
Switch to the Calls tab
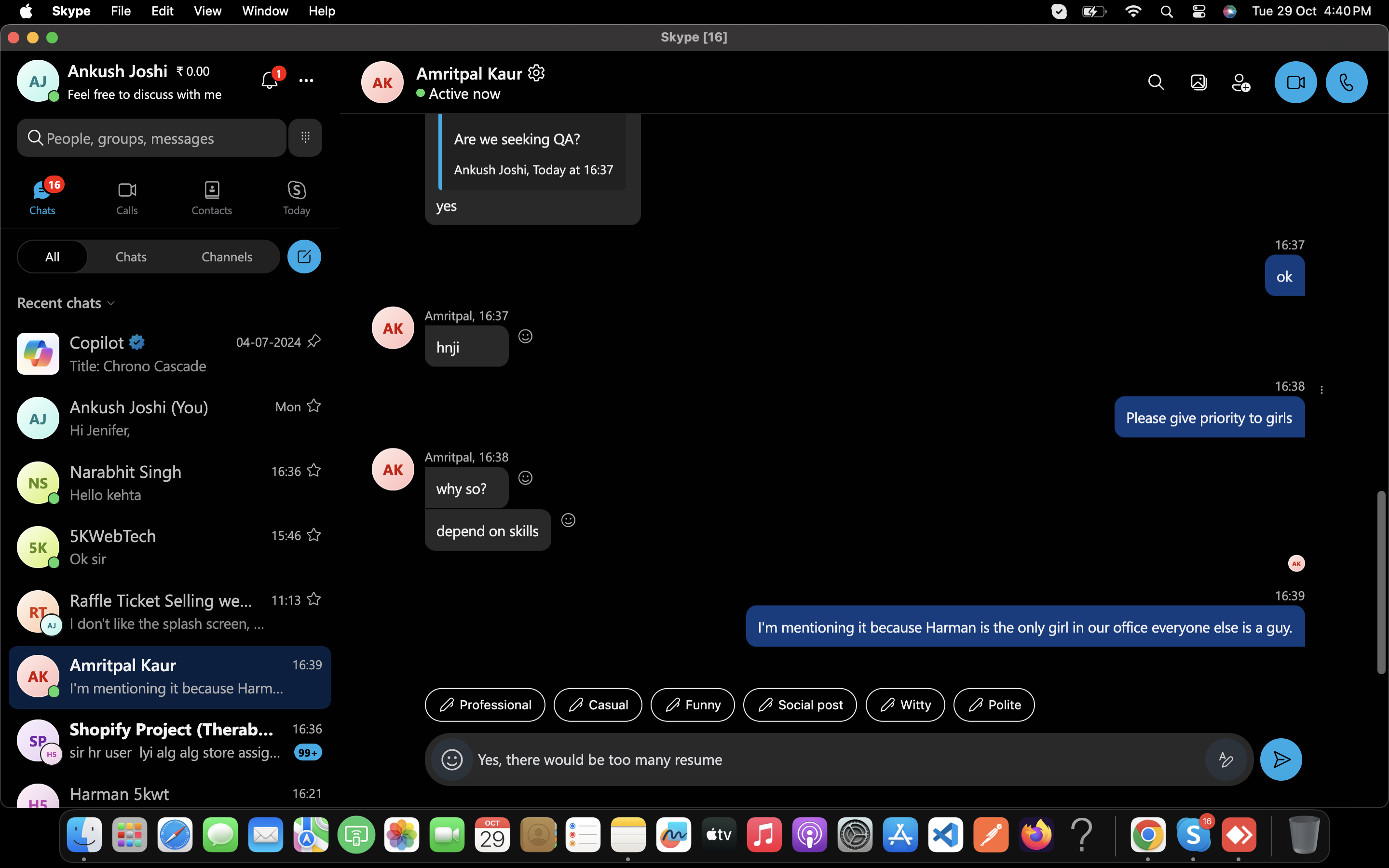pos(127,198)
